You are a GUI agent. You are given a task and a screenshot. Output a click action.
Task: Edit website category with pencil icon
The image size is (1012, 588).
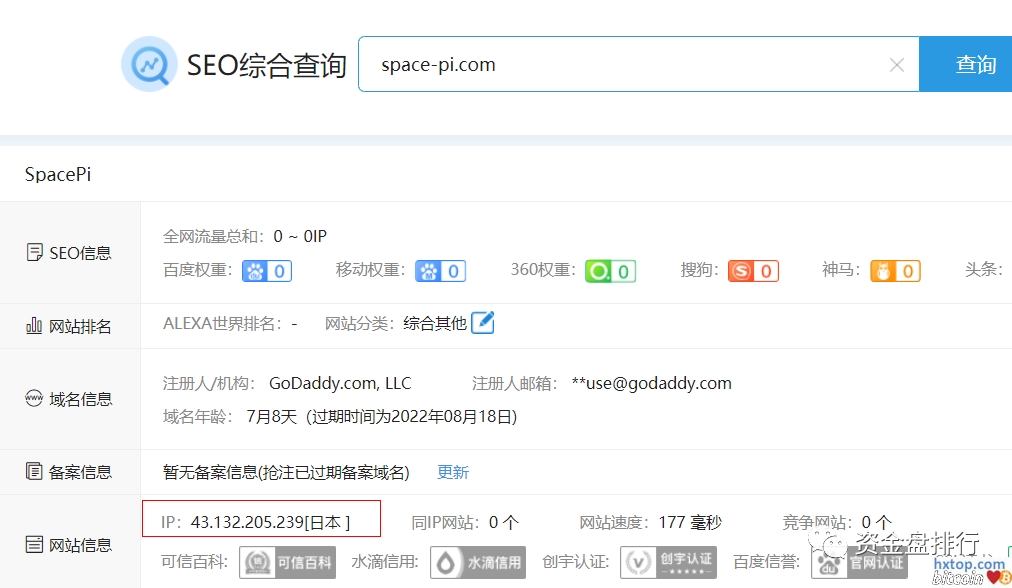point(483,323)
